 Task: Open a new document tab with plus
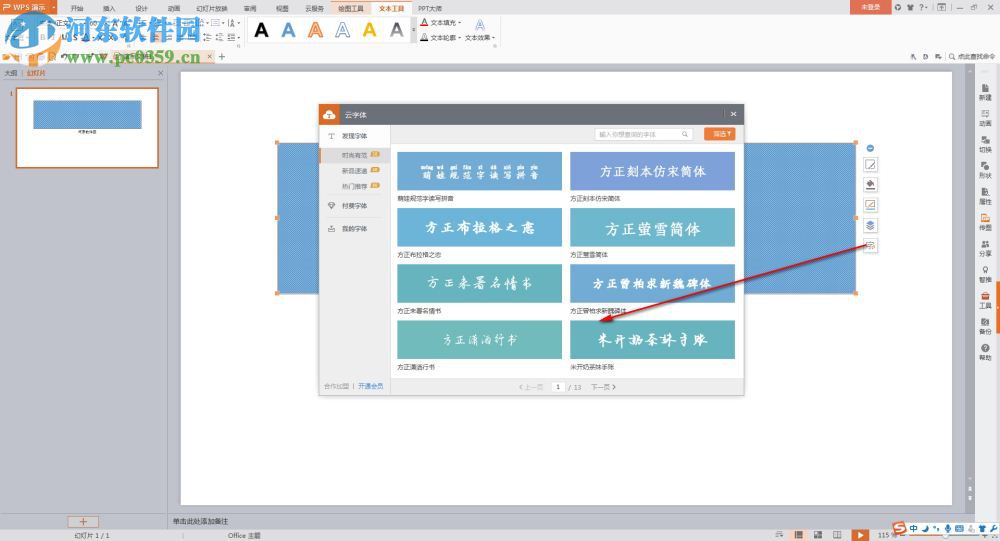click(222, 57)
